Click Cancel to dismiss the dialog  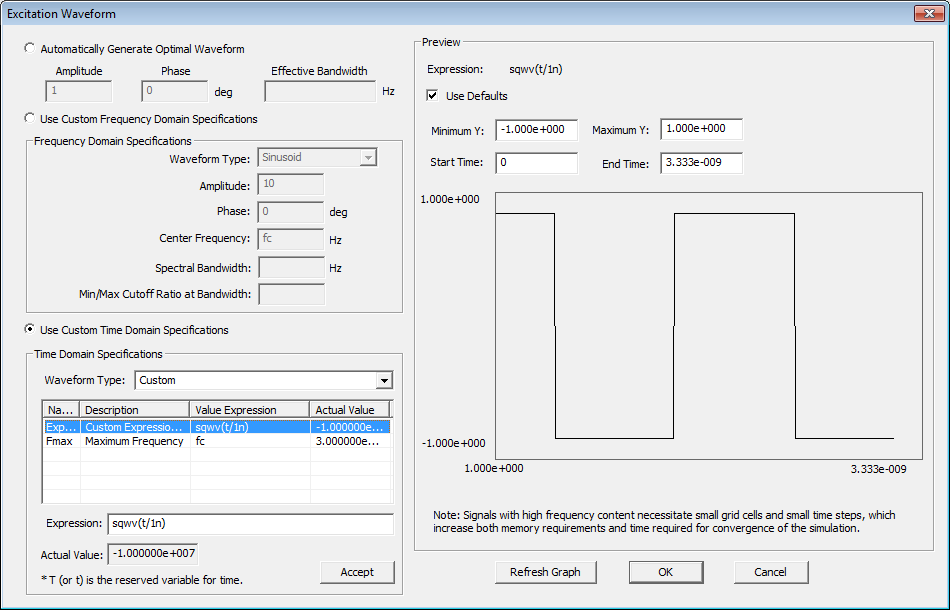(x=770, y=572)
